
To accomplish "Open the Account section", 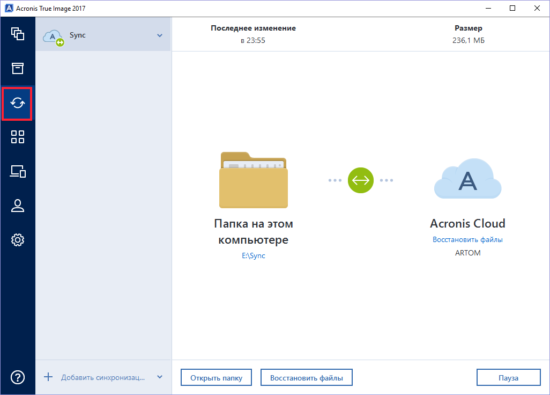I will (18, 206).
